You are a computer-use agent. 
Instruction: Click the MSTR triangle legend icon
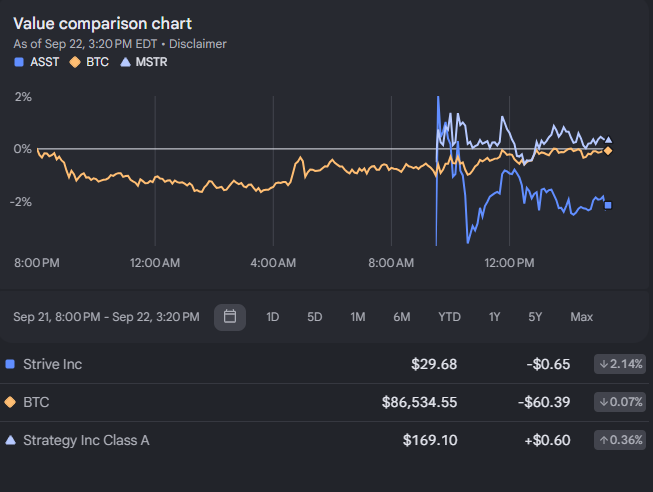point(125,62)
